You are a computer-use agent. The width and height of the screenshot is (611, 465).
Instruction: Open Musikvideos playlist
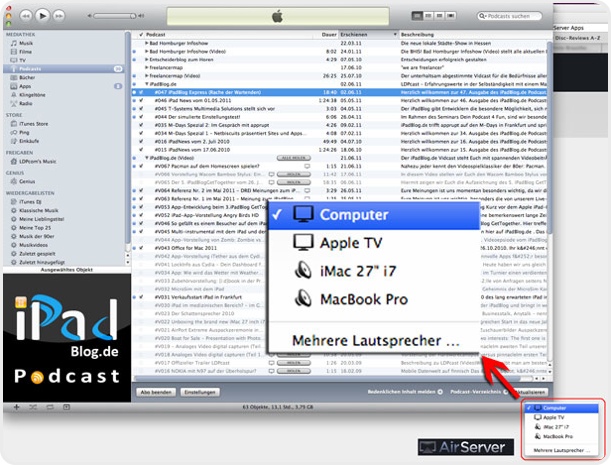(x=33, y=245)
